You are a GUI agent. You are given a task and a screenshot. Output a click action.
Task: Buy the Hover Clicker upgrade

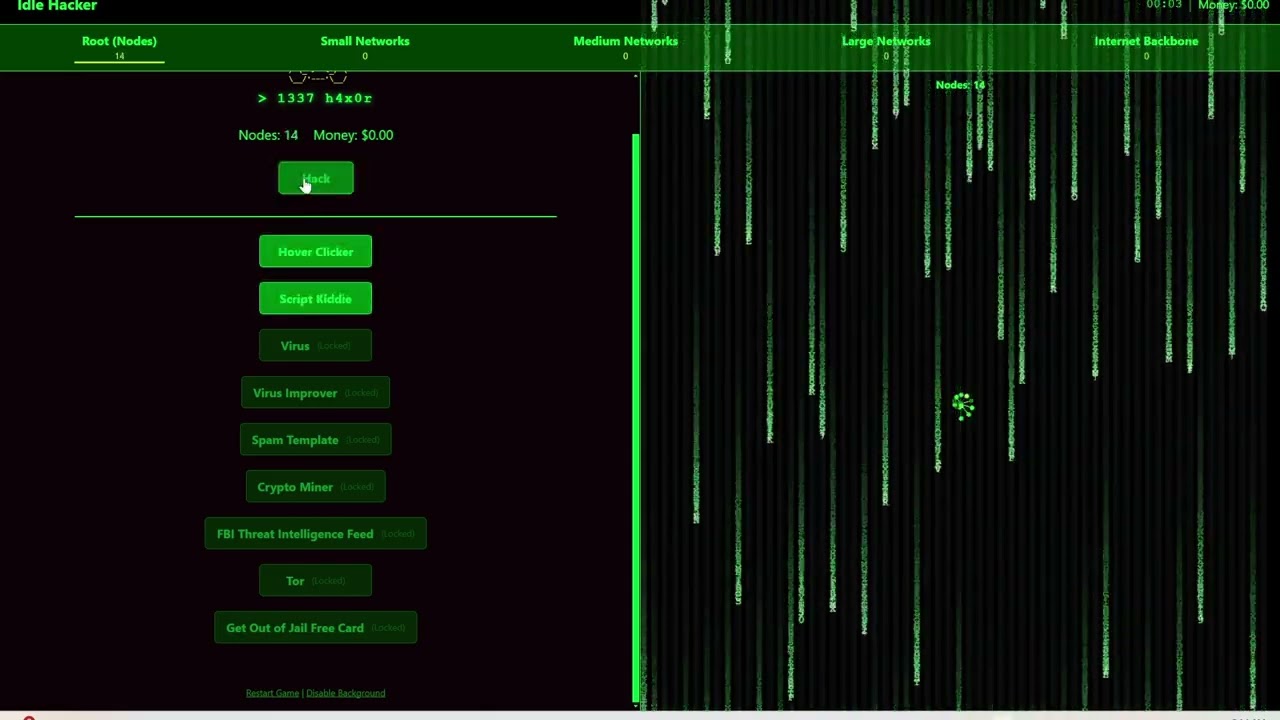(x=315, y=252)
